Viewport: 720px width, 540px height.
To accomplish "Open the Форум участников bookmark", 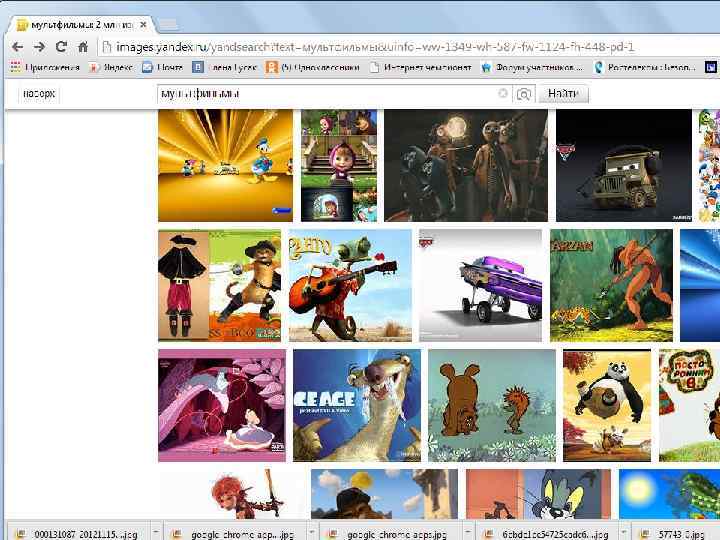I will pyautogui.click(x=532, y=68).
